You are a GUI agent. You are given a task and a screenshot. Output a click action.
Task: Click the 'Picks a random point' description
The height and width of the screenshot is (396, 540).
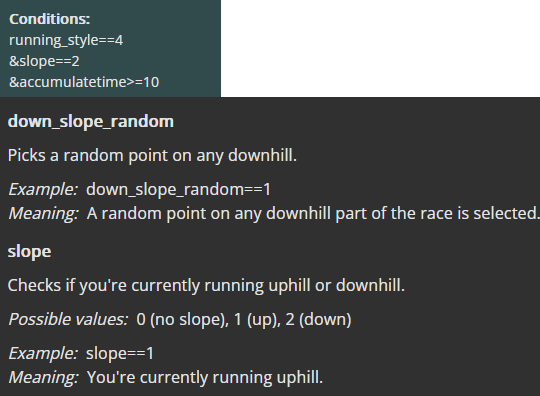[x=152, y=156]
